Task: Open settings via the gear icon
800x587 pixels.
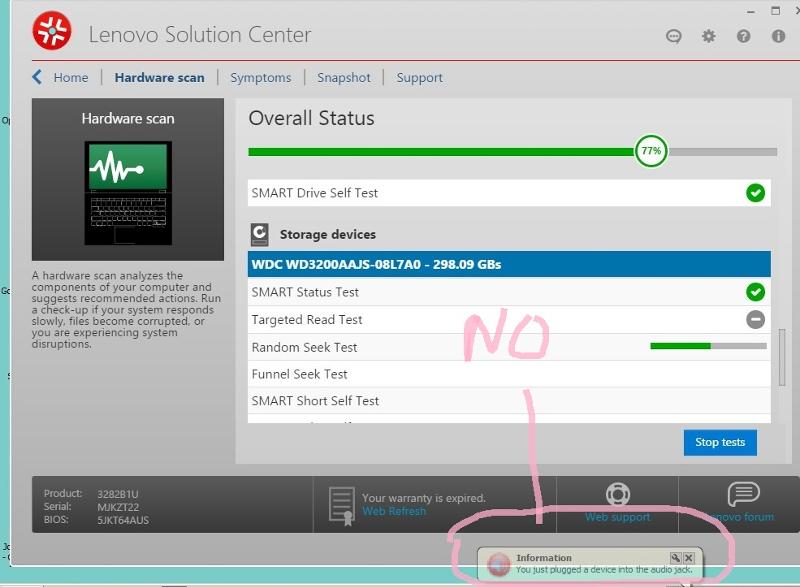Action: pos(709,36)
